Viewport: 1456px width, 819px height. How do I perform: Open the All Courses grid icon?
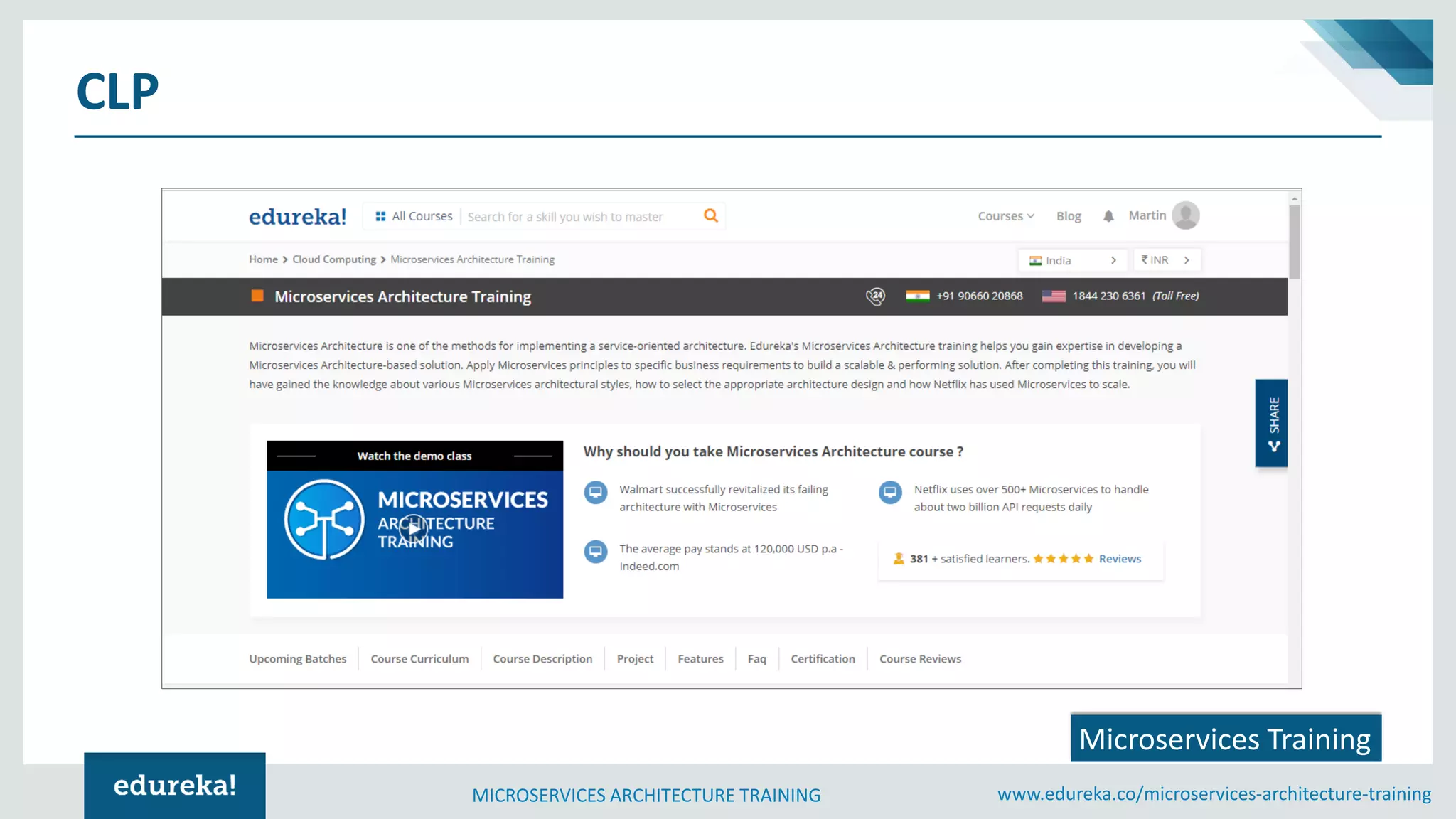pos(380,216)
